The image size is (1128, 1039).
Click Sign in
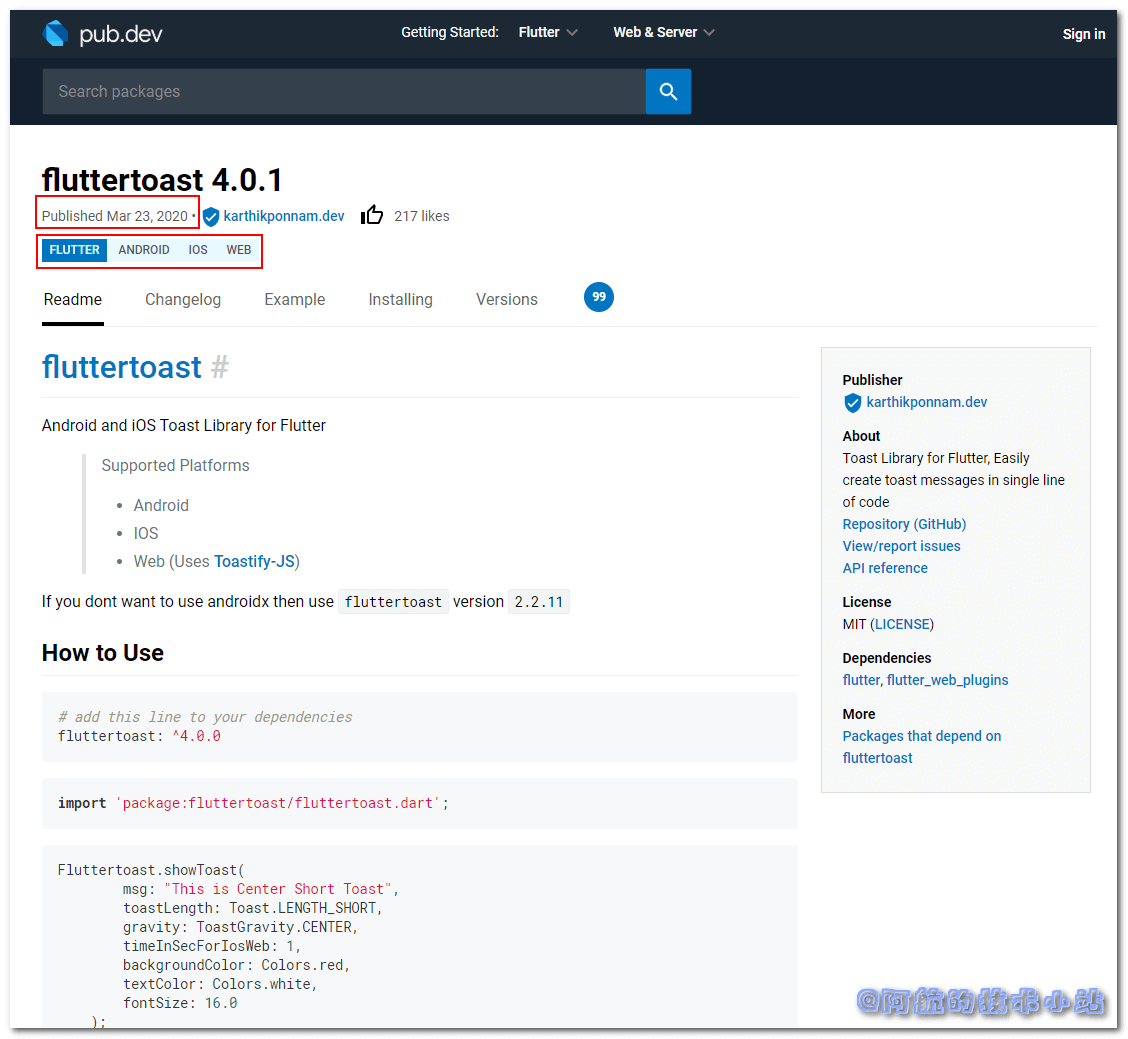(1083, 34)
